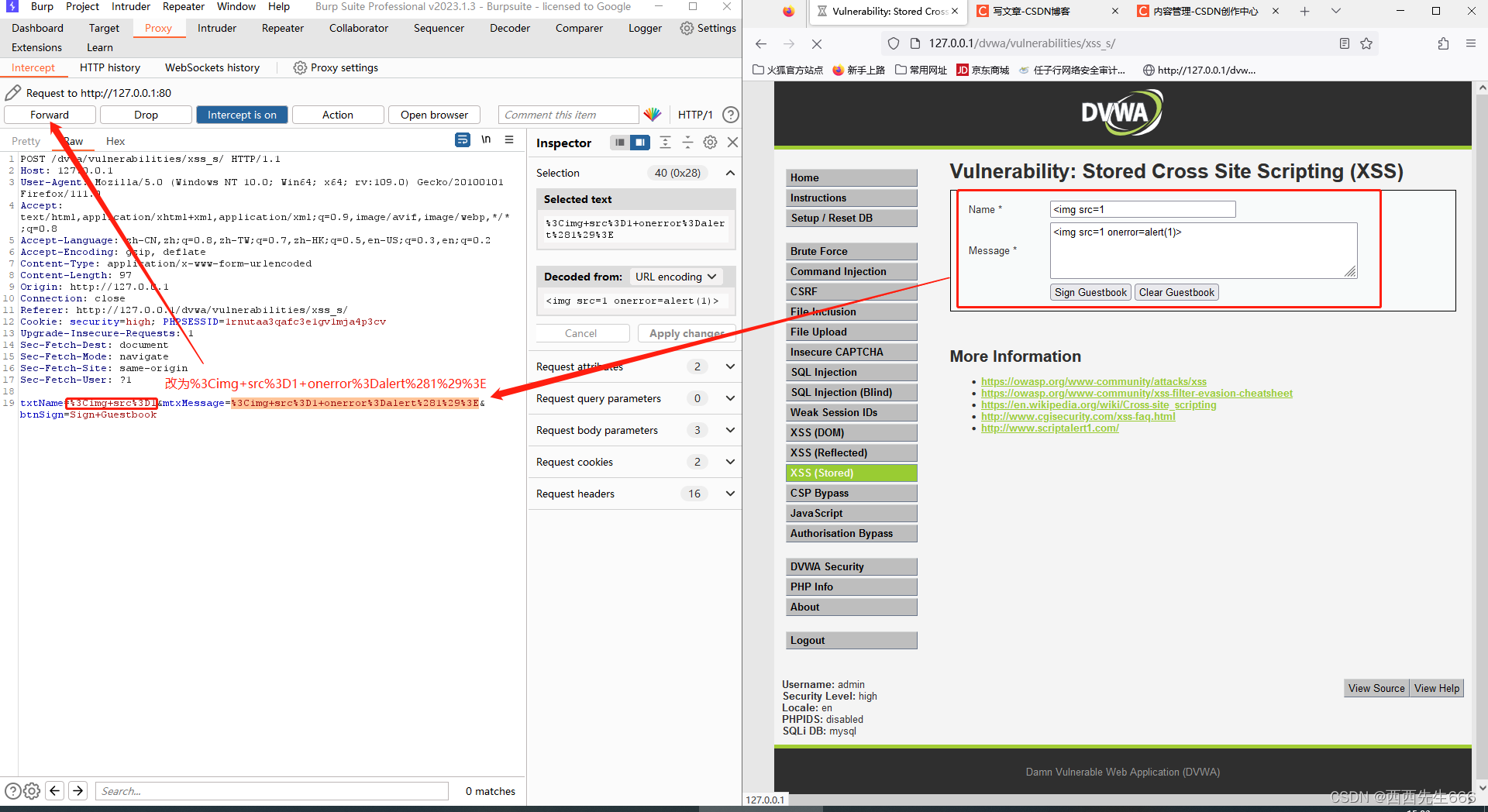Click the Name input field

pyautogui.click(x=1142, y=209)
